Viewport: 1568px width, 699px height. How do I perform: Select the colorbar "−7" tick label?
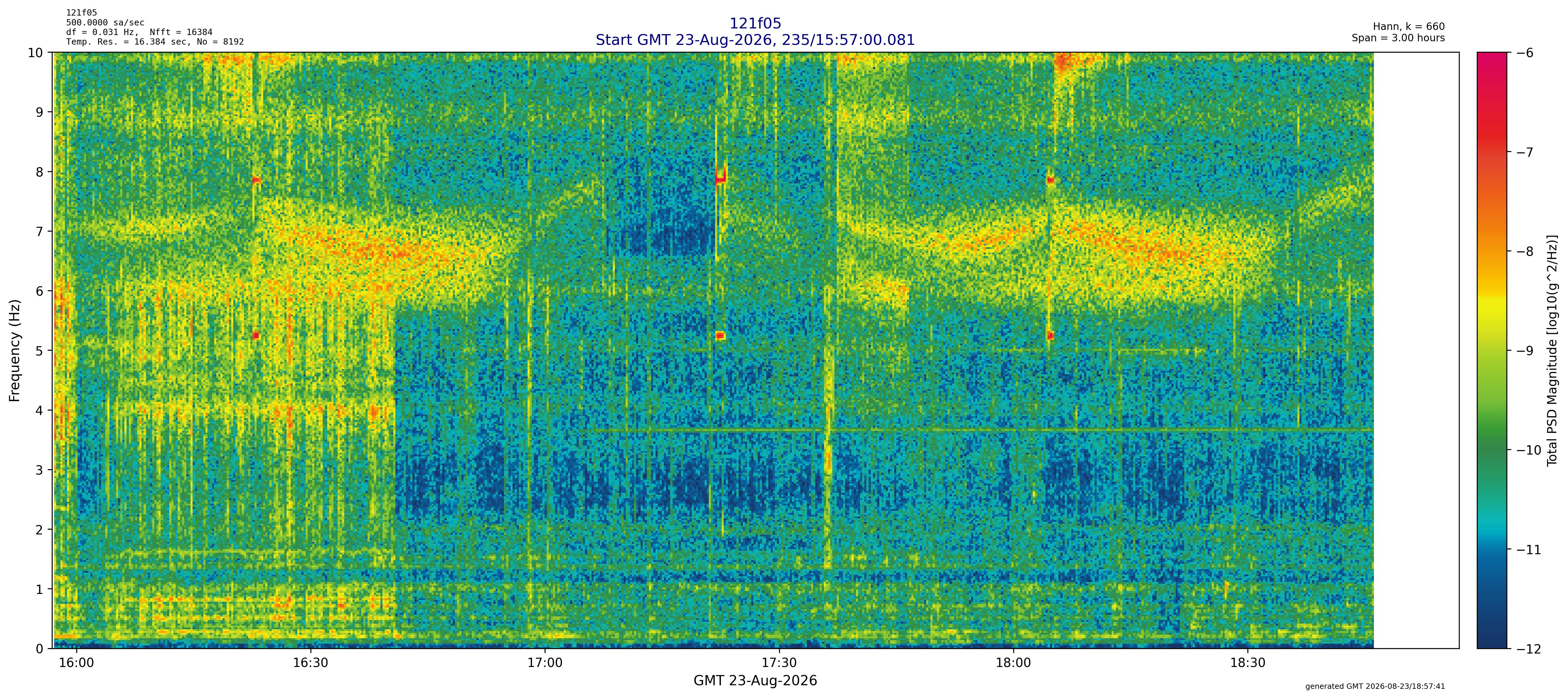[x=1524, y=152]
